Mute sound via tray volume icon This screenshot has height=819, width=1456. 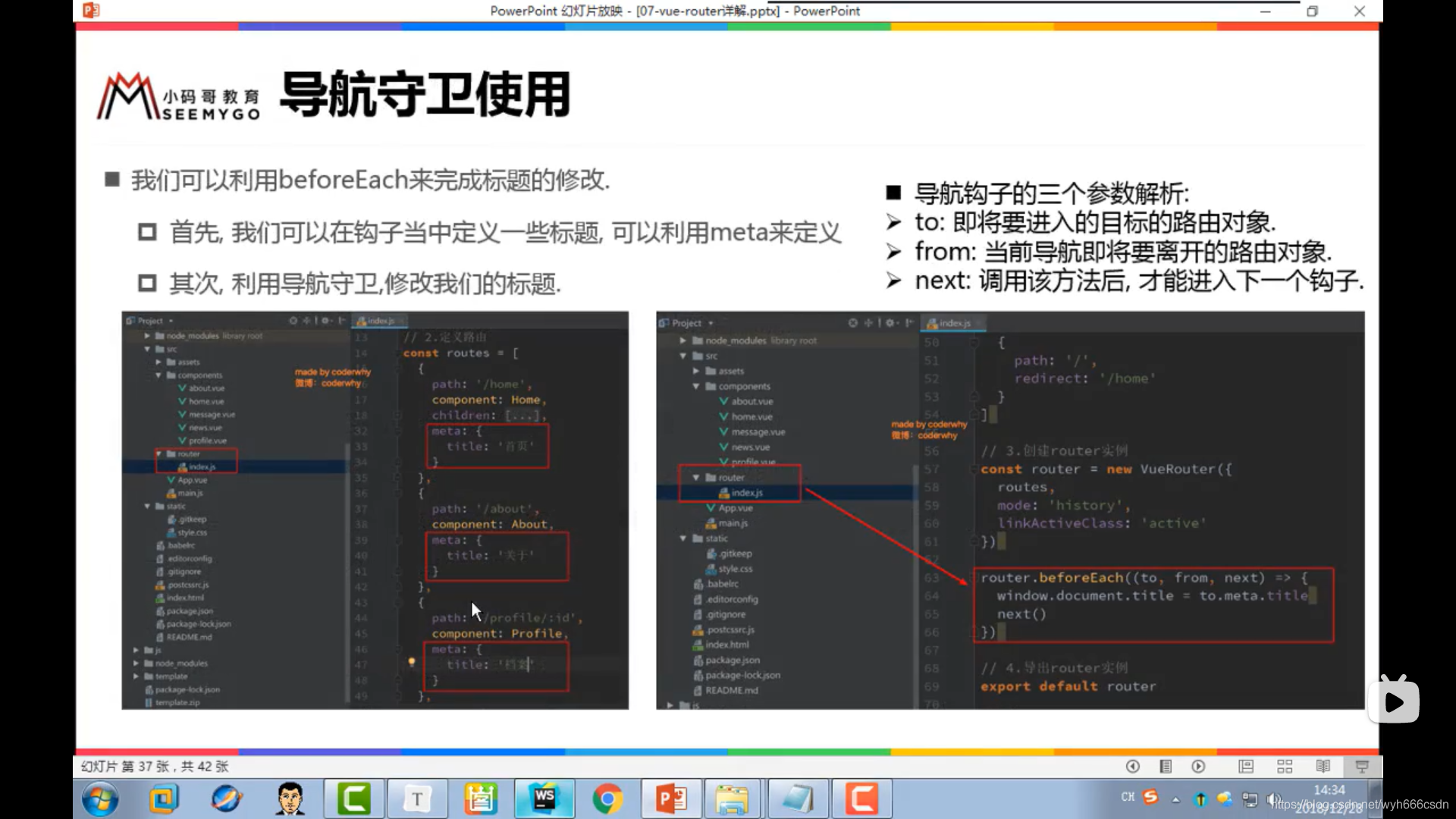[x=1273, y=799]
